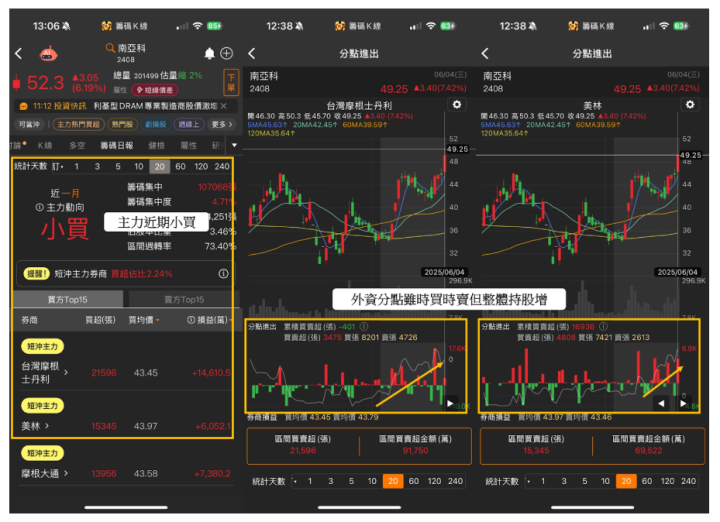Tap the battery indicator showing 85
Image resolution: width=720 pixels, height=522 pixels.
click(214, 26)
